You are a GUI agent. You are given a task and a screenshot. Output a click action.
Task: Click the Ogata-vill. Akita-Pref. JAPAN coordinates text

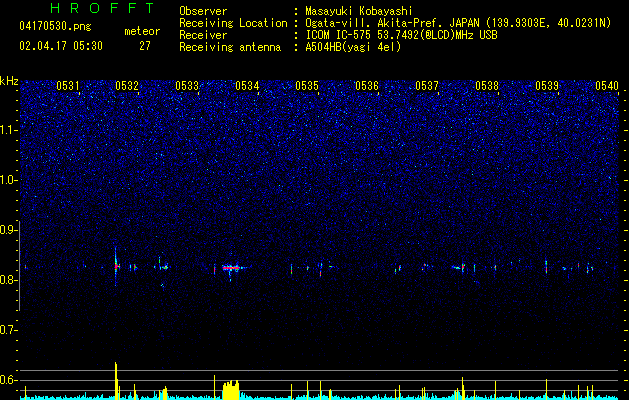(458, 24)
